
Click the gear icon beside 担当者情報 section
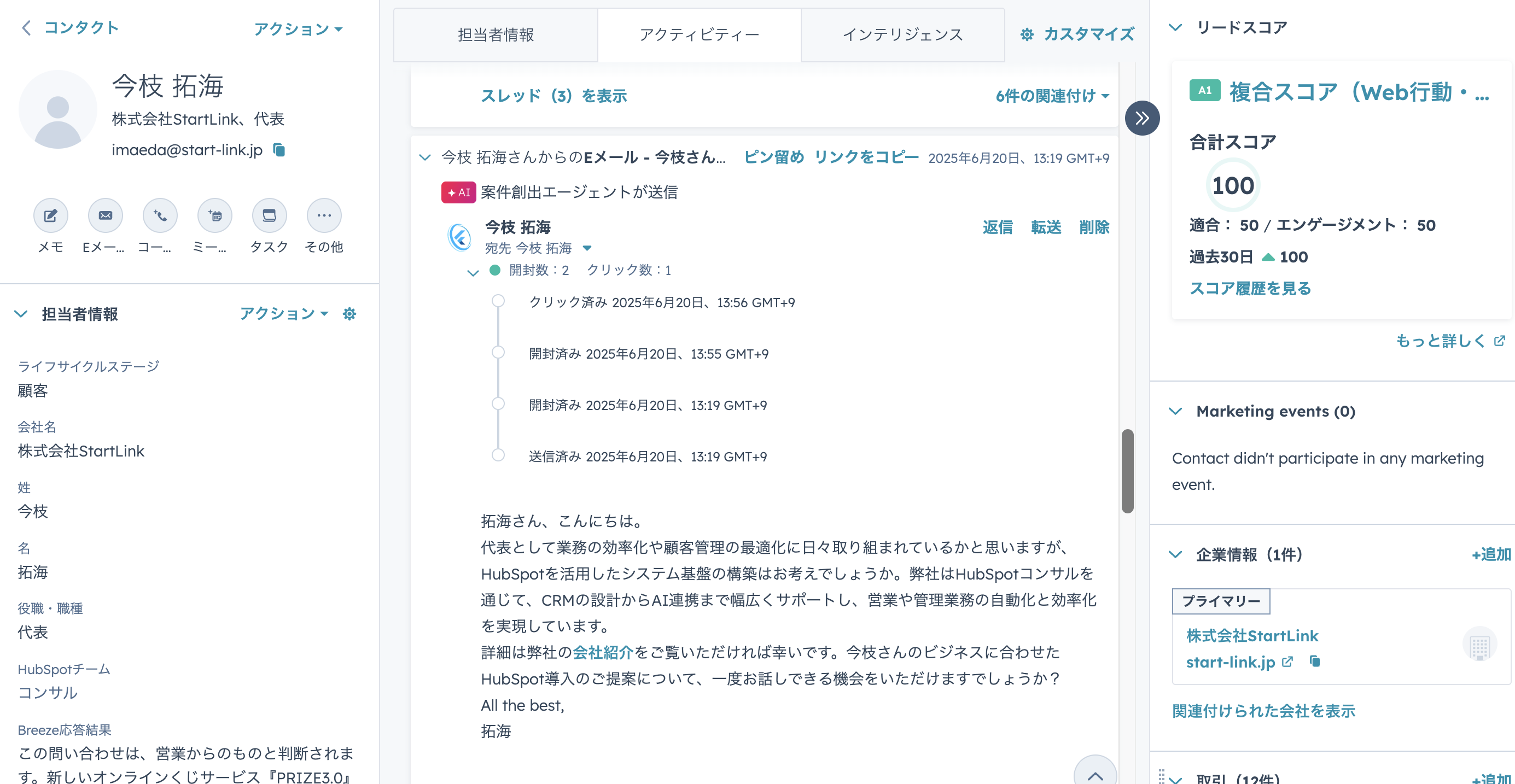pos(349,314)
